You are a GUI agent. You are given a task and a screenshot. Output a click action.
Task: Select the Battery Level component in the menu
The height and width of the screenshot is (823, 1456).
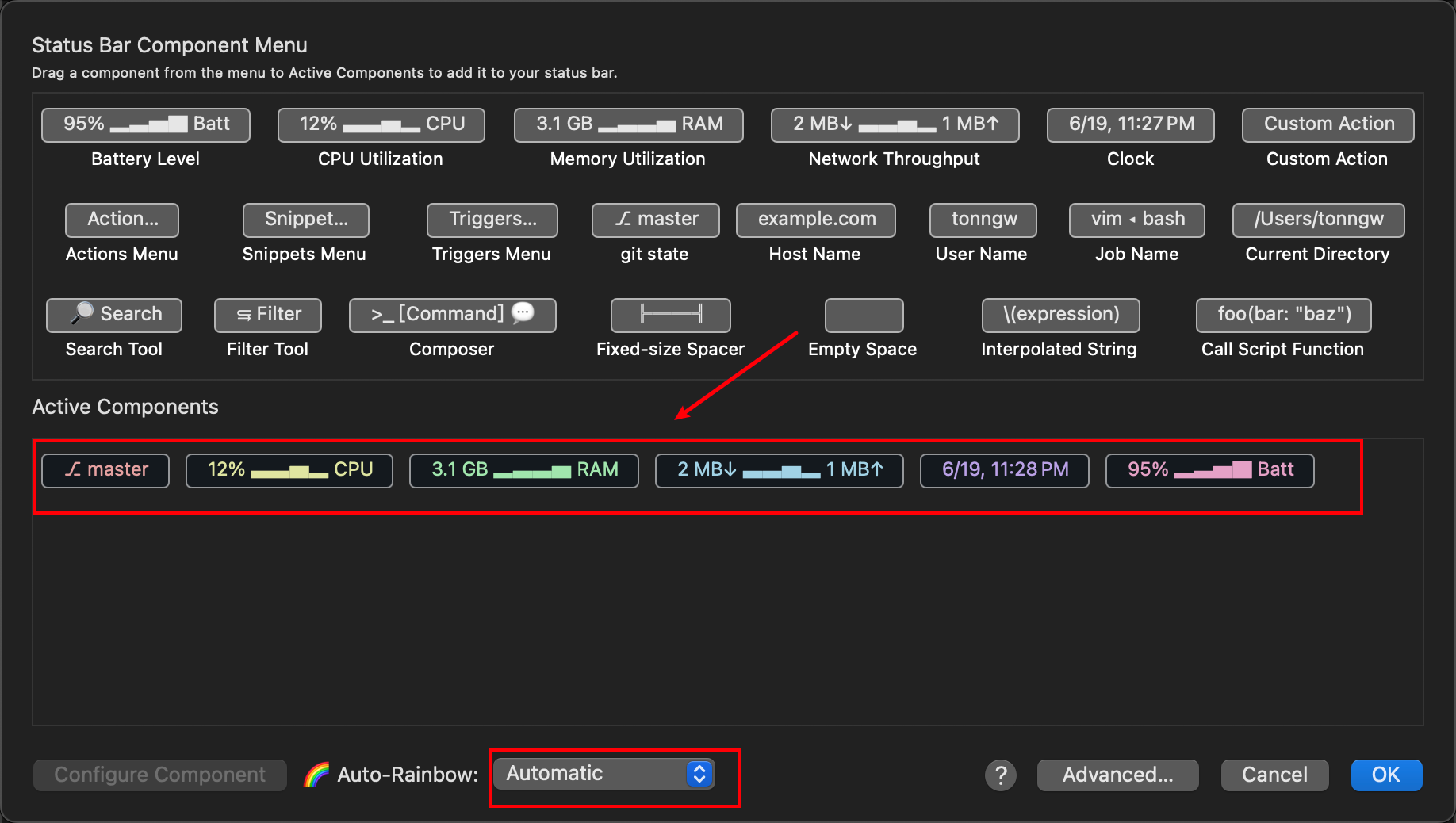pos(146,124)
